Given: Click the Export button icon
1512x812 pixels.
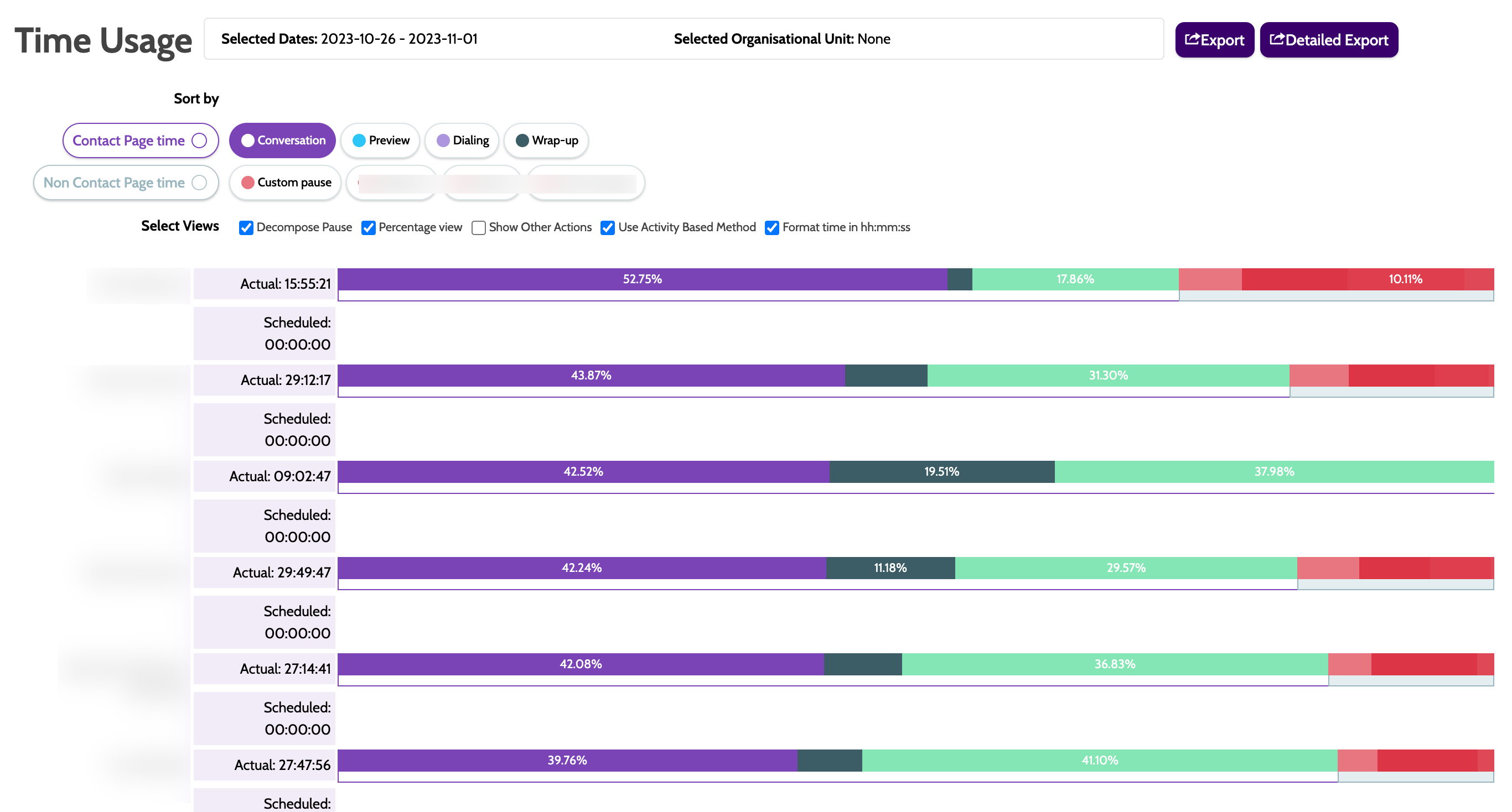Looking at the screenshot, I should 1192,39.
